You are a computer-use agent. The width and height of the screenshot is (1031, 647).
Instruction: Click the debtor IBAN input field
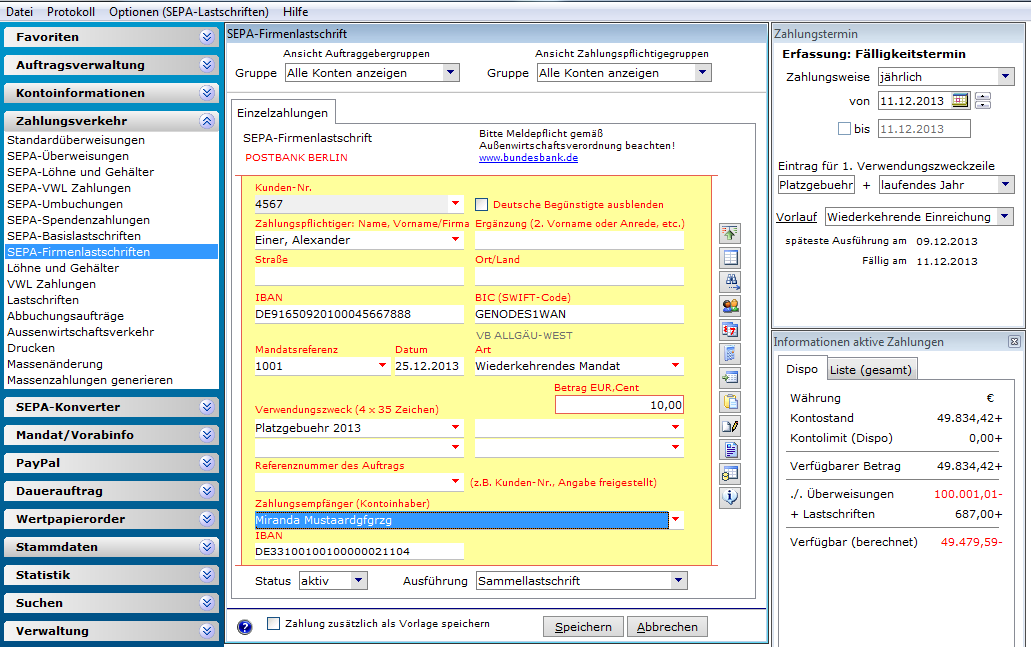[x=359, y=314]
